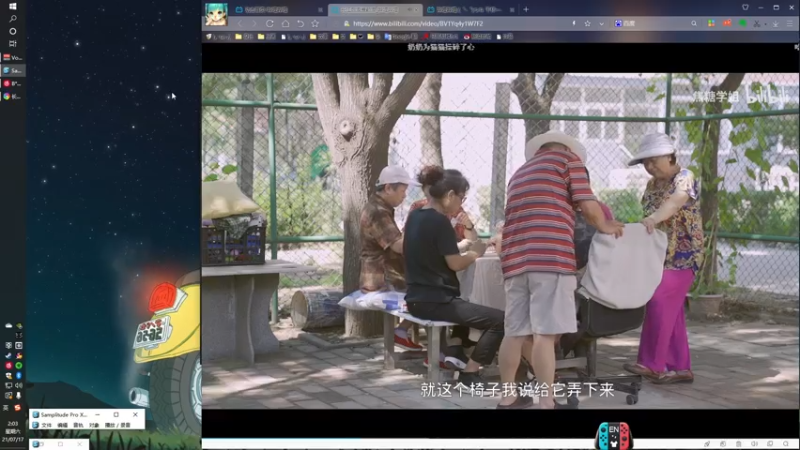Go to the browser home page
800x450 pixels.
click(285, 23)
